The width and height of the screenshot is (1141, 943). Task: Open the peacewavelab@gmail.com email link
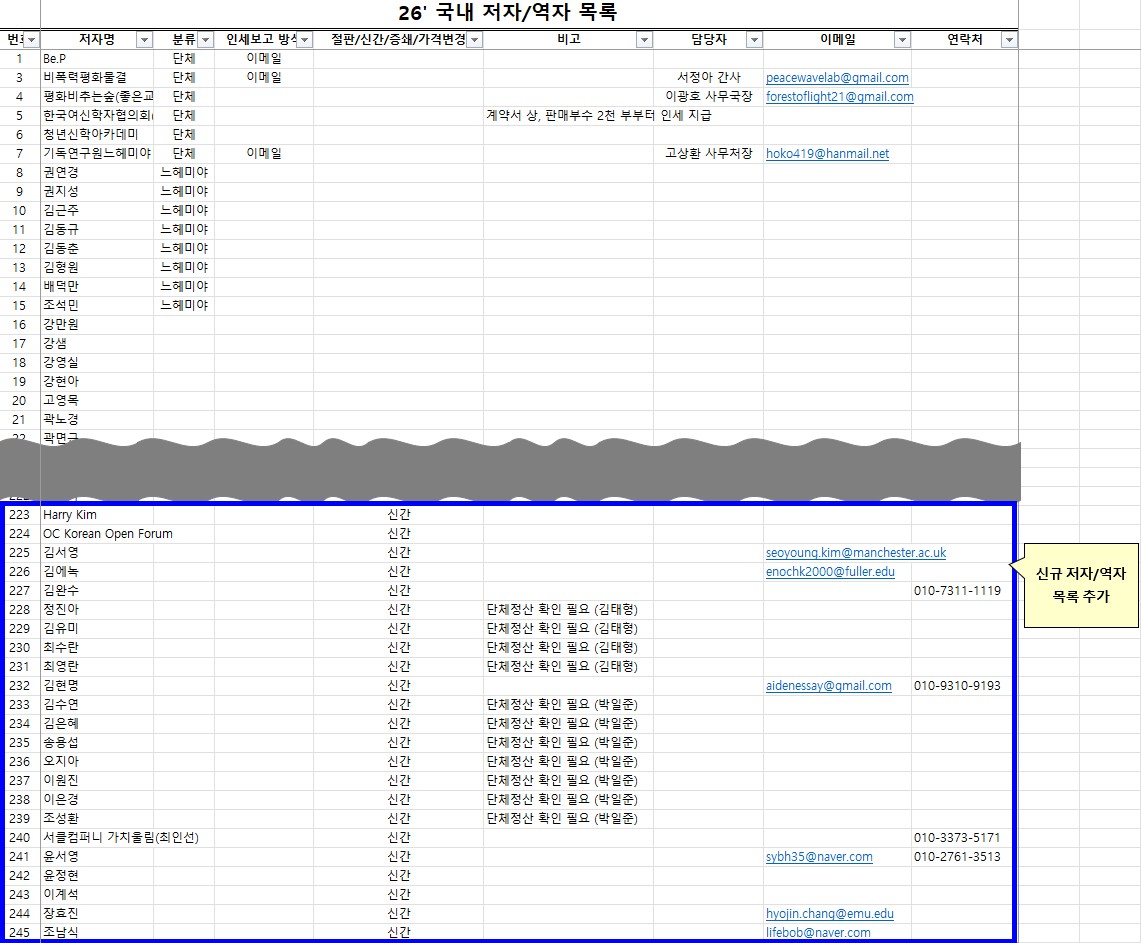[x=837, y=78]
